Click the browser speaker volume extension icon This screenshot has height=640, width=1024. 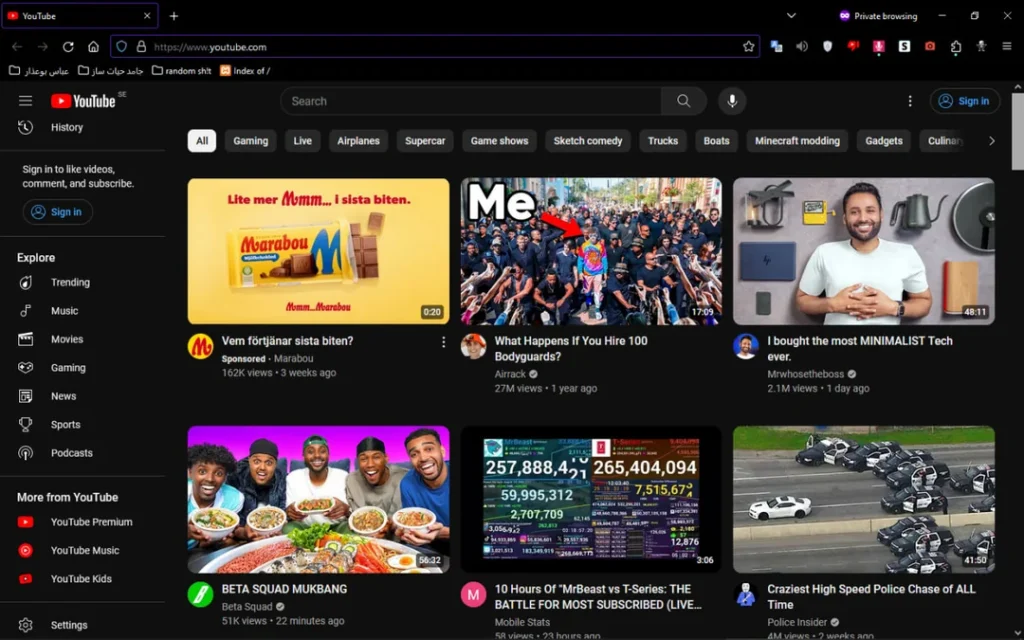[x=802, y=47]
